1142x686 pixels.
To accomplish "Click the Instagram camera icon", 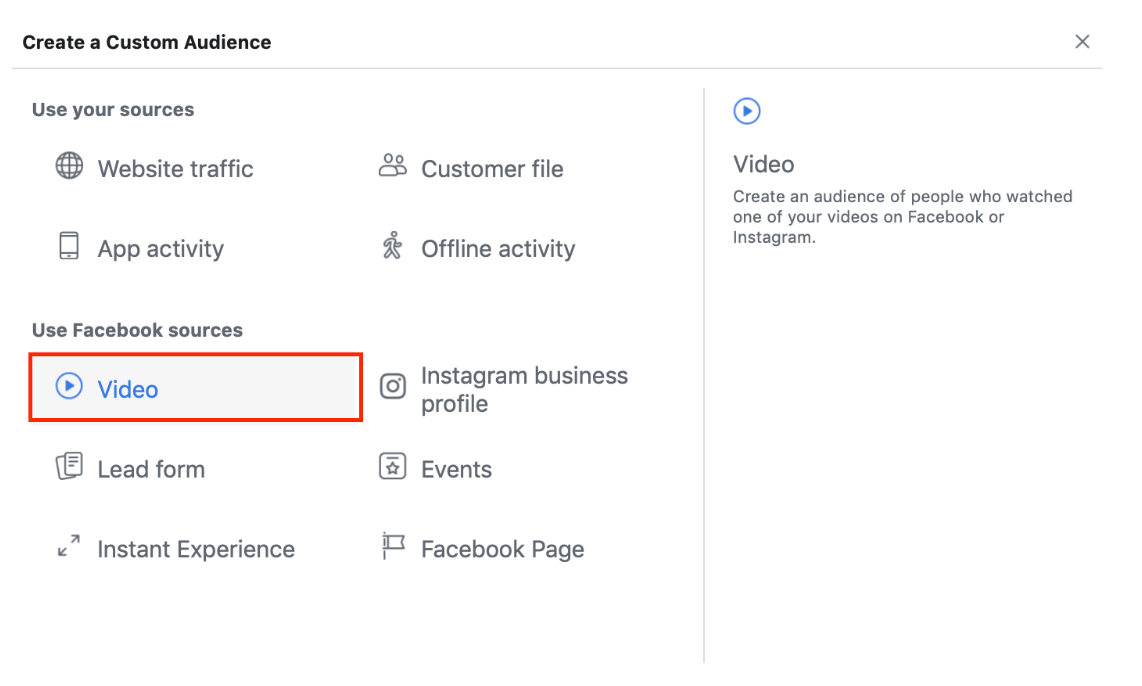I will click(393, 387).
